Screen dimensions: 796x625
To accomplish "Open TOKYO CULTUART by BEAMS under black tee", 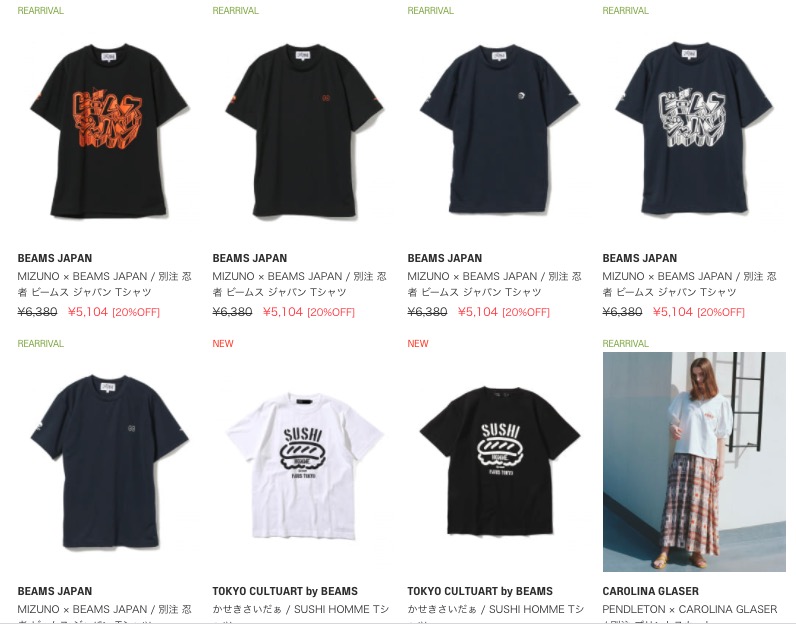I will pos(480,591).
